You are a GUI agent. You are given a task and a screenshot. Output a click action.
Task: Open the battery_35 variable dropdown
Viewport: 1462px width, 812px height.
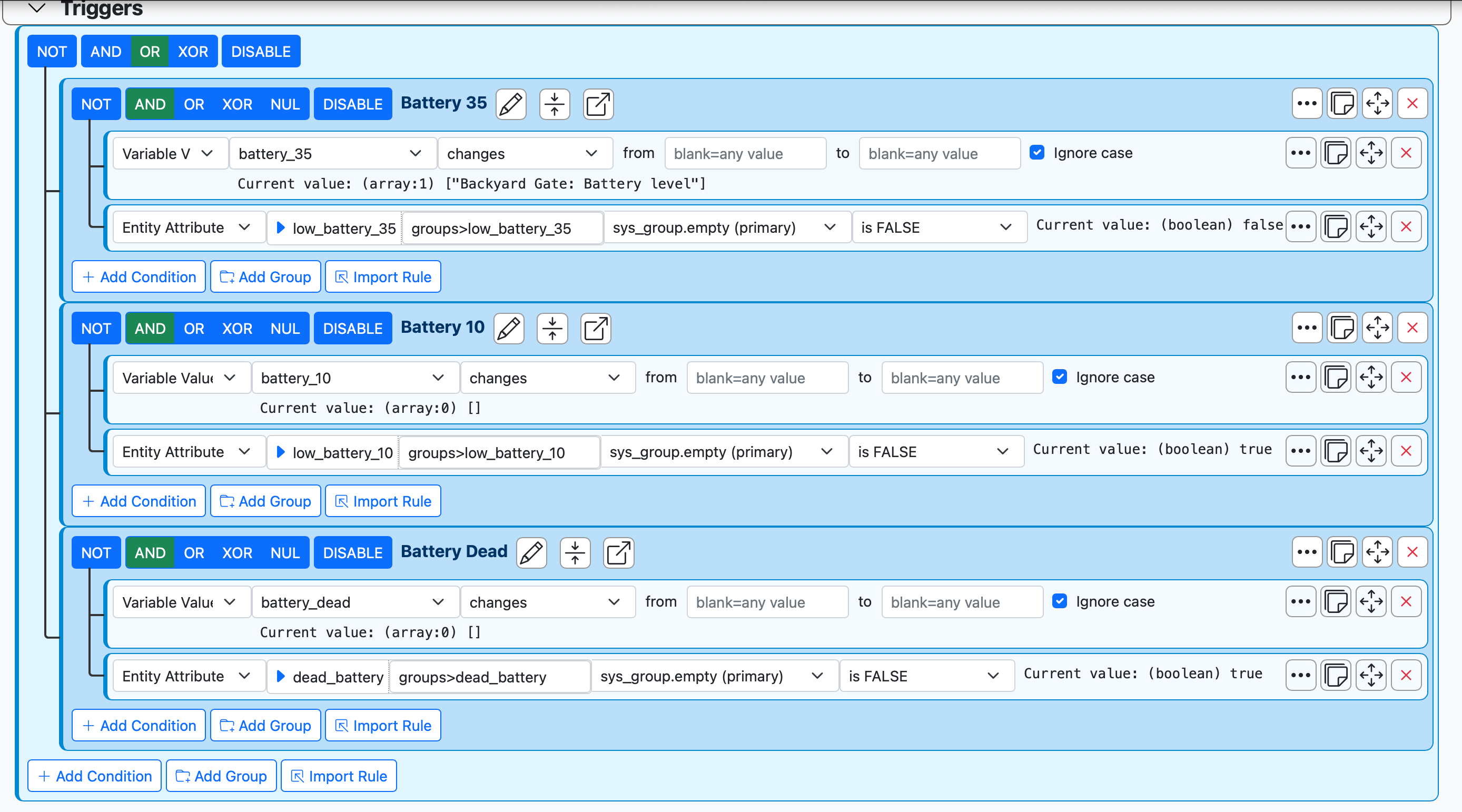coord(332,153)
